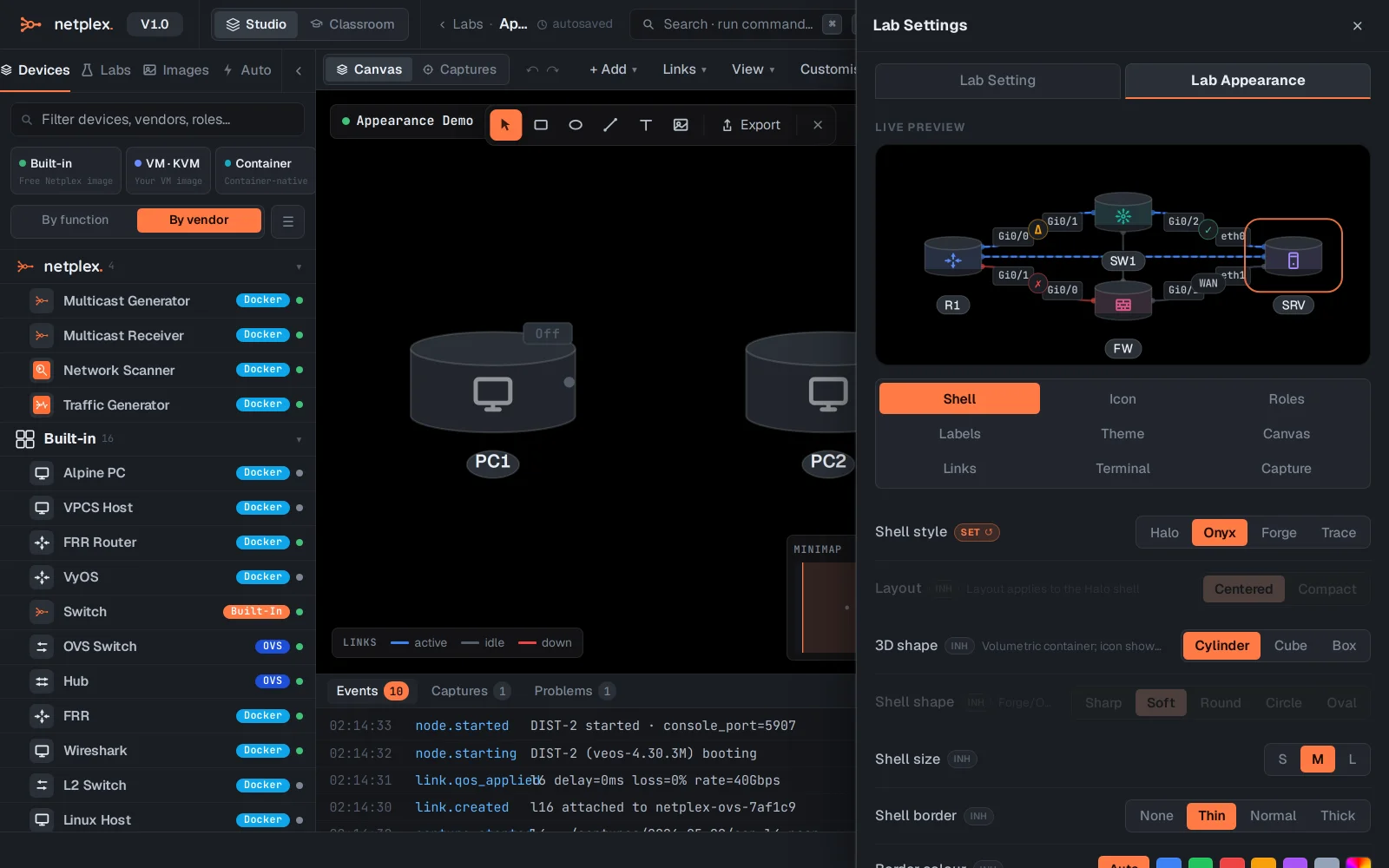The image size is (1389, 868).
Task: Click the Export button
Action: click(x=751, y=125)
